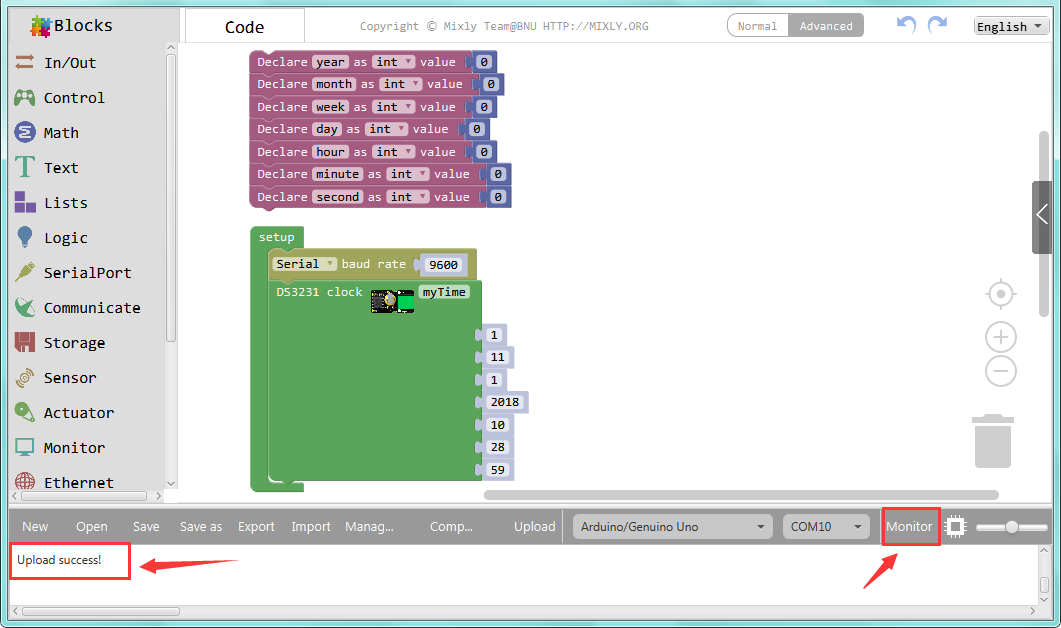Screen dimensions: 1061x628
Task: Open the serial Monitor button
Action: 909,527
